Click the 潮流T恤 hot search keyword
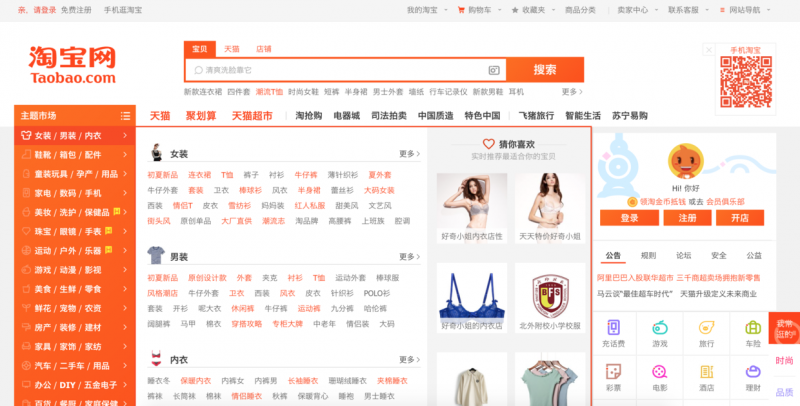 tap(269, 92)
